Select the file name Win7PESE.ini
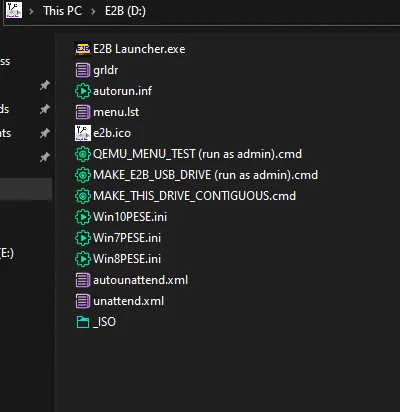400x412 pixels. 127,238
